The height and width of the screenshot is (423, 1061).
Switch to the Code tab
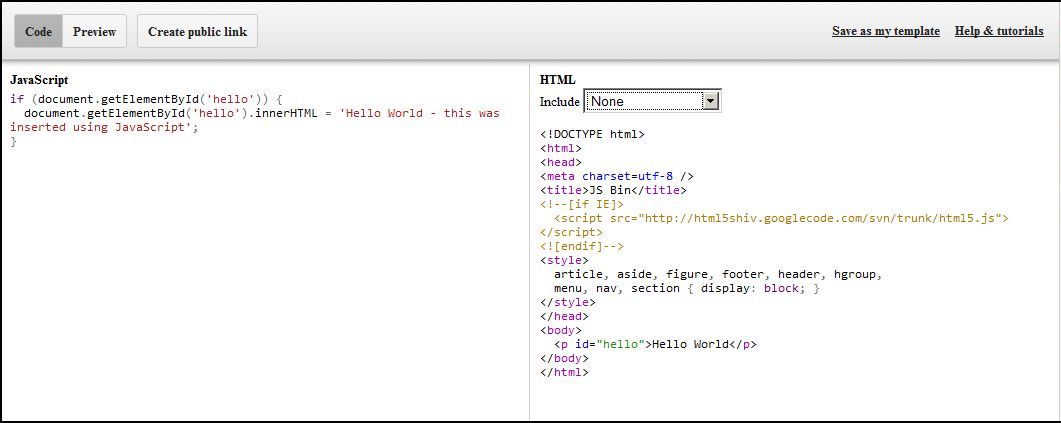pos(39,31)
